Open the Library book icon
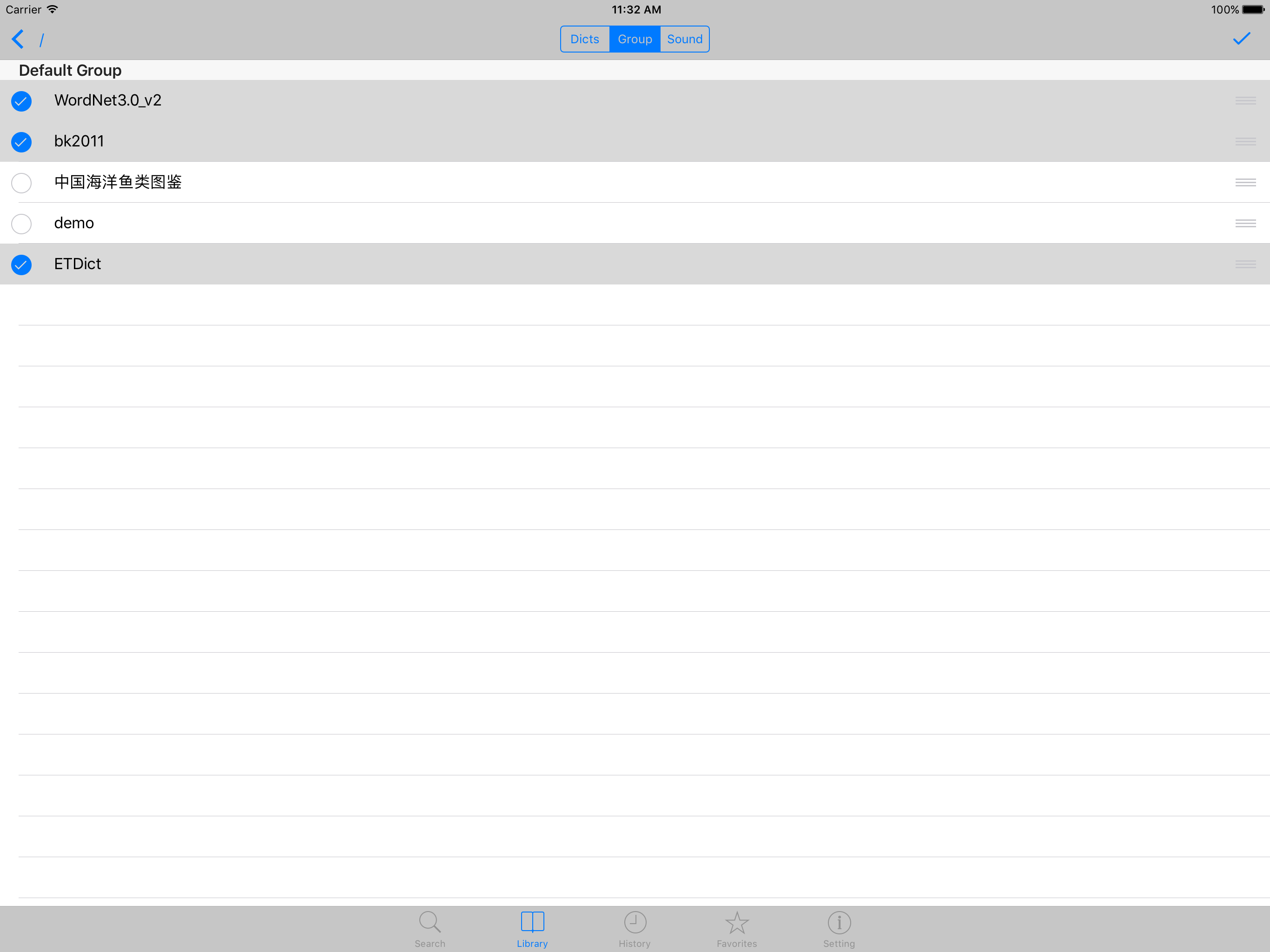 click(532, 922)
